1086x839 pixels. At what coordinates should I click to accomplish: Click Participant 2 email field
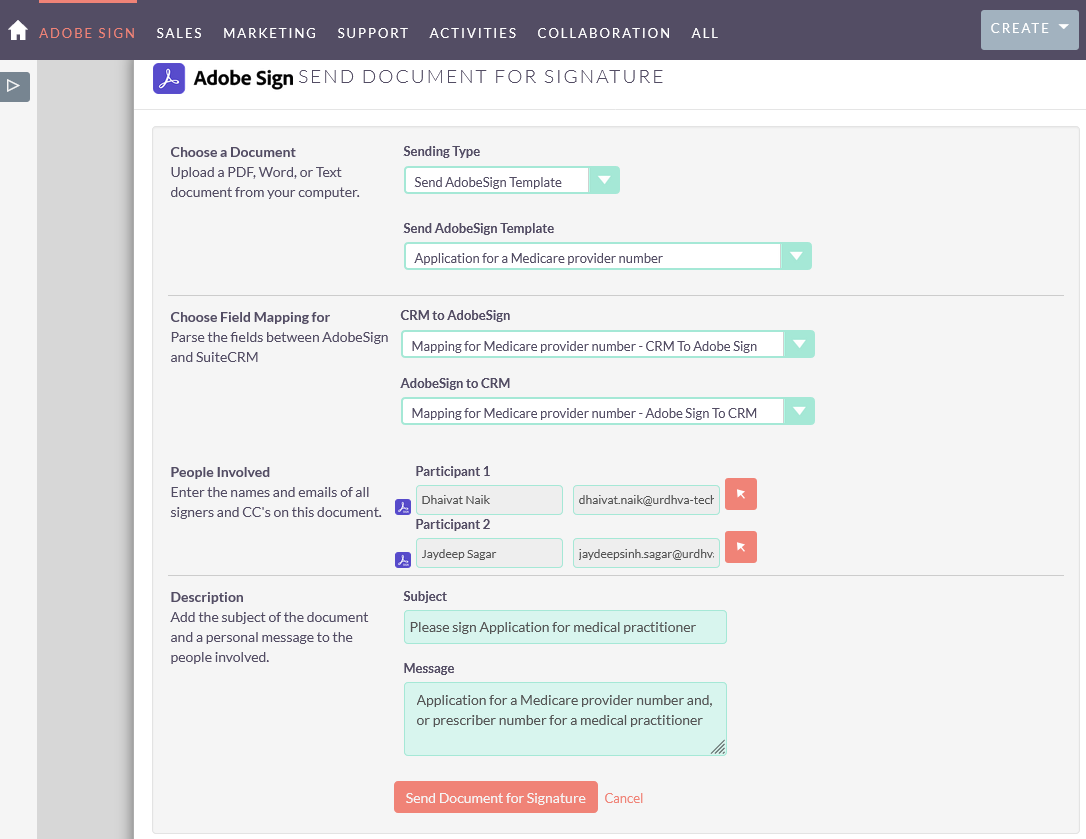(x=646, y=554)
